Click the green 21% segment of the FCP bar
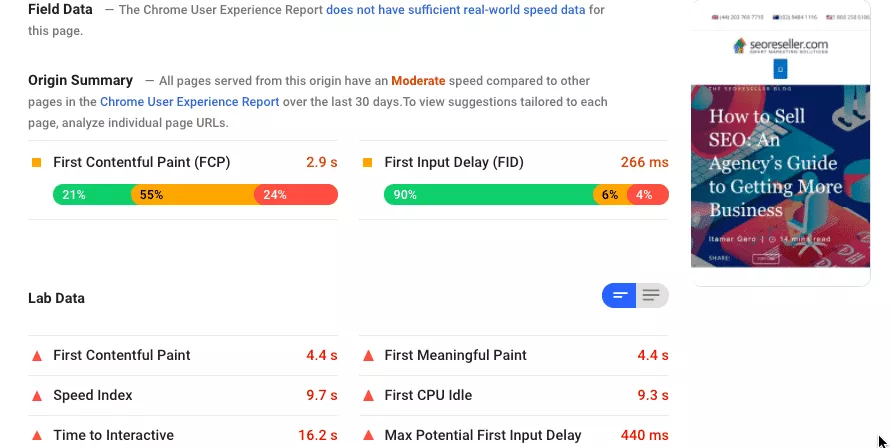 click(92, 195)
